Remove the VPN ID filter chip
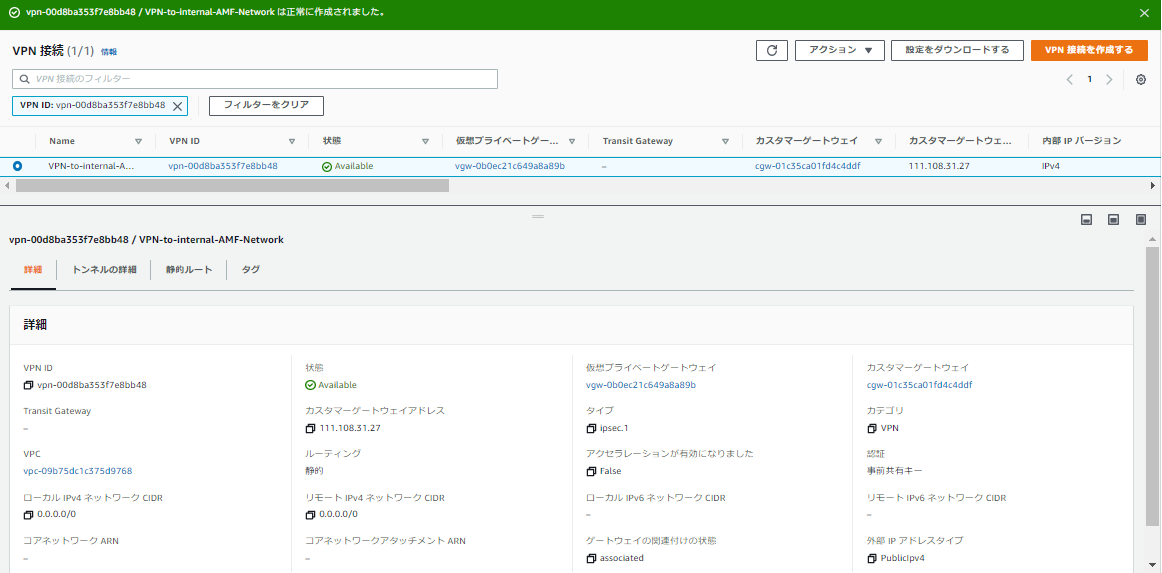This screenshot has height=573, width=1162. coord(178,105)
